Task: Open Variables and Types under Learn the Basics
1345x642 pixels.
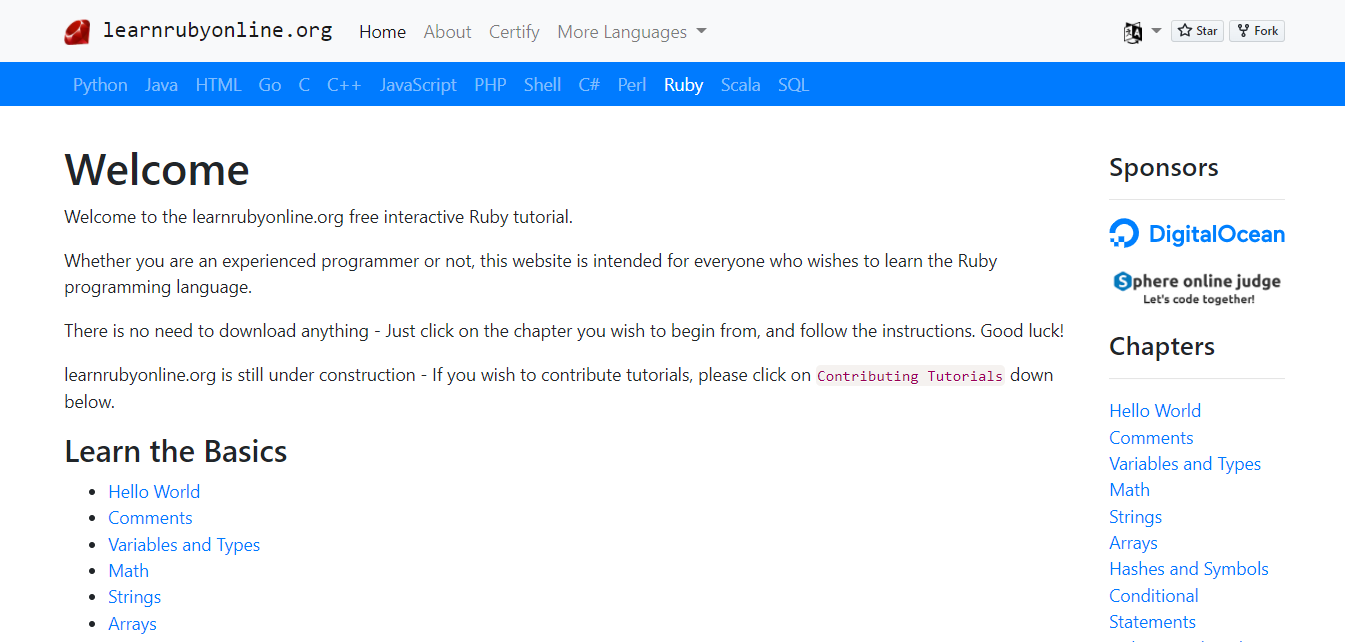Action: 184,544
